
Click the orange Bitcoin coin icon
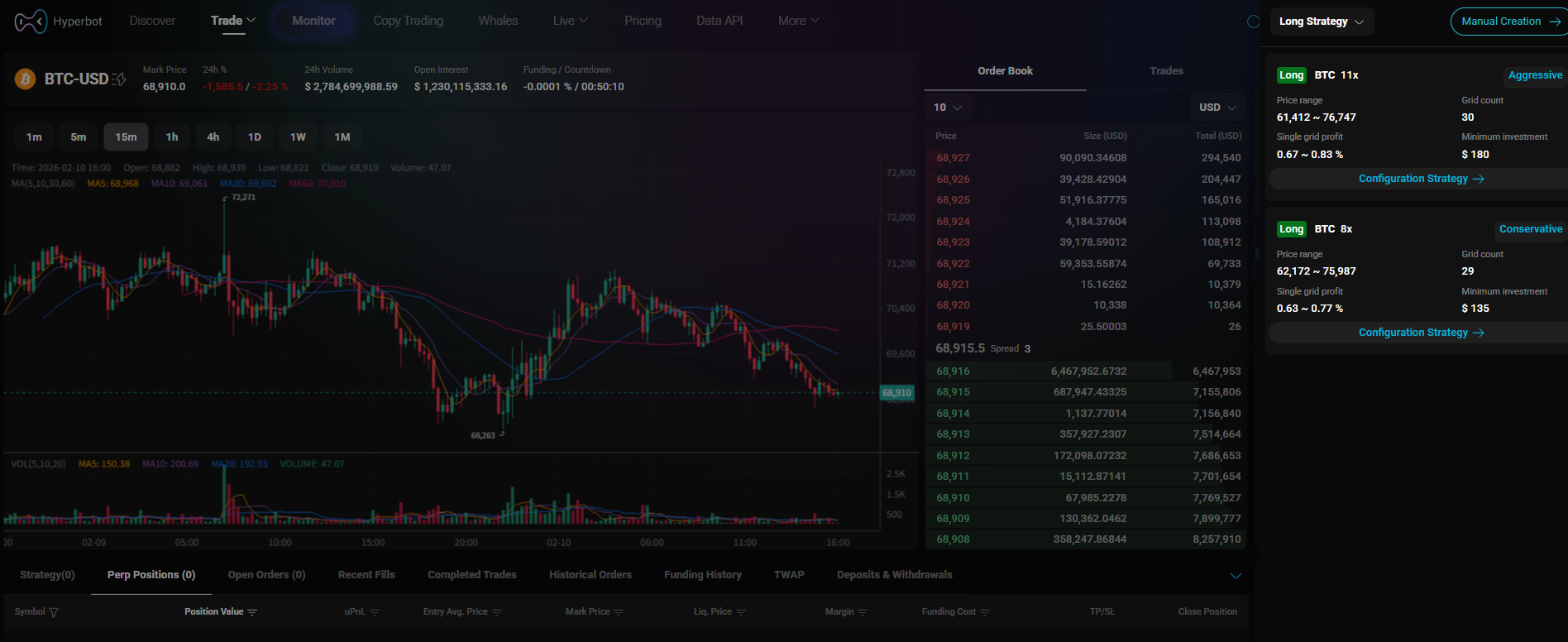26,79
